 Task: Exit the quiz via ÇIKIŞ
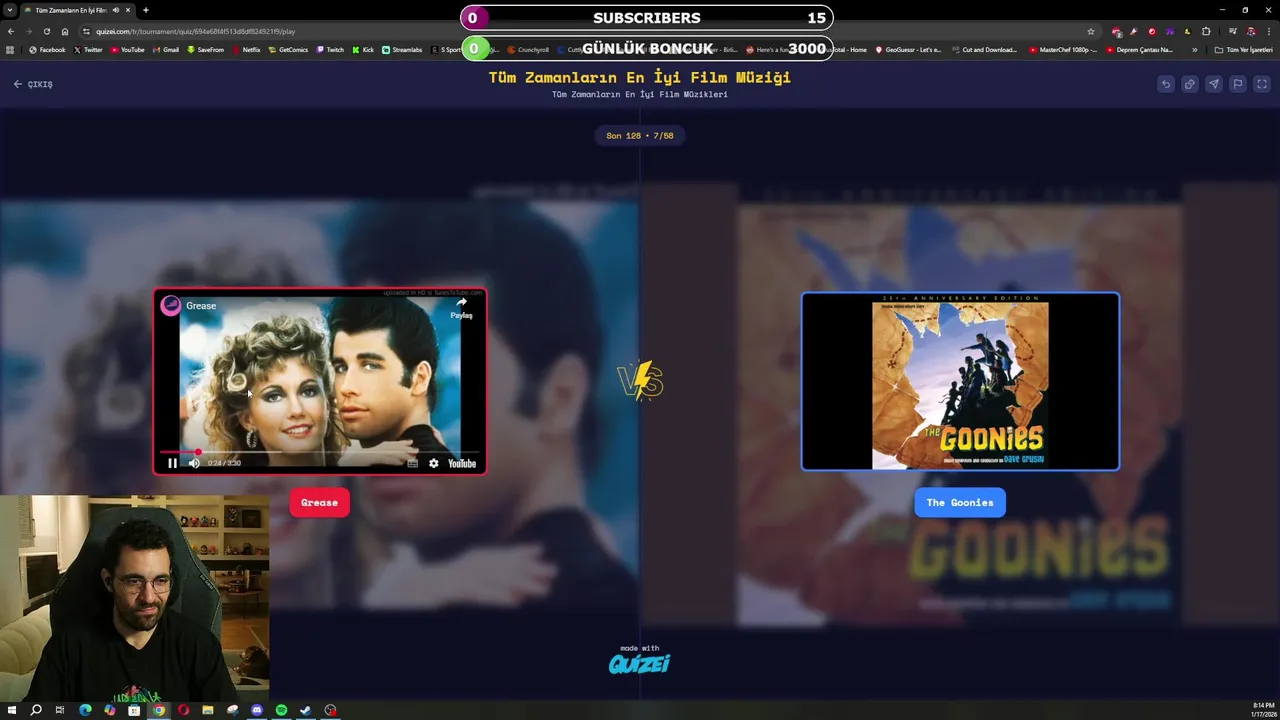click(33, 84)
